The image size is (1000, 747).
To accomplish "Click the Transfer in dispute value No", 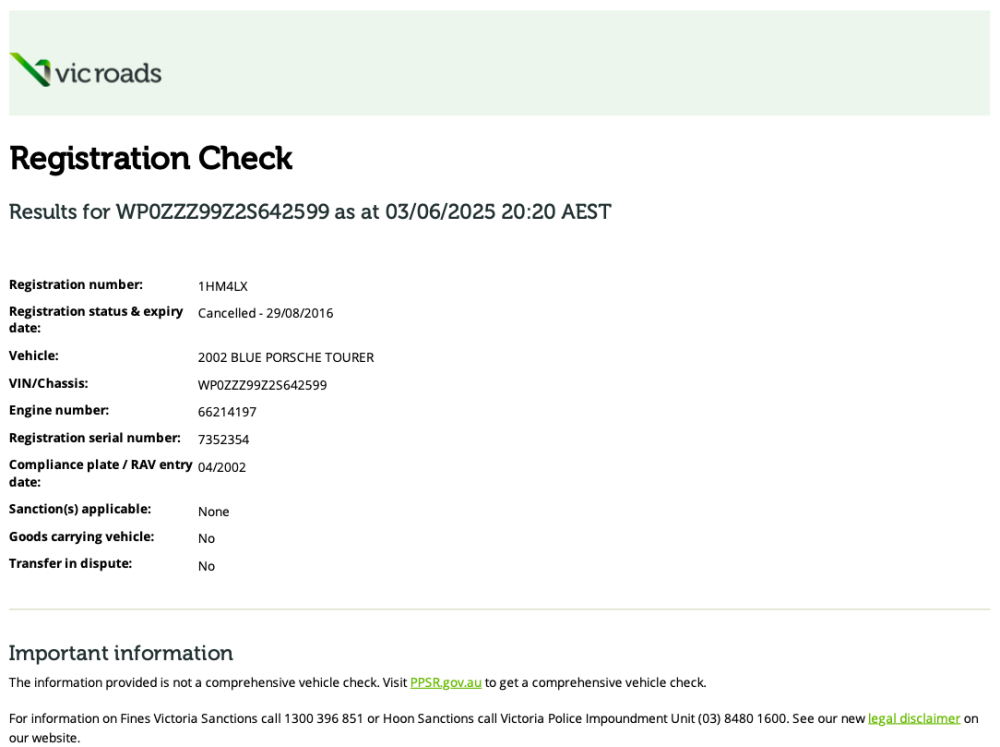I will (206, 566).
